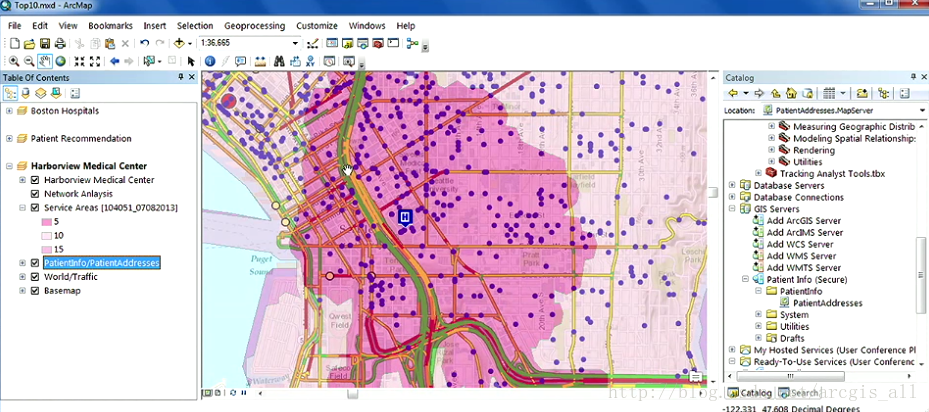Click the Save map document icon
929x412 pixels.
pyautogui.click(x=44, y=43)
